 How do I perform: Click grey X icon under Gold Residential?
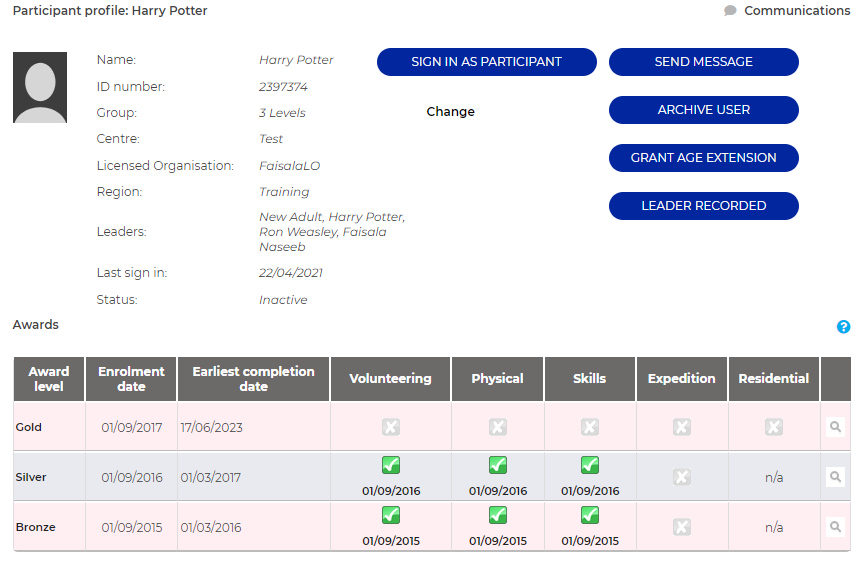tap(773, 427)
